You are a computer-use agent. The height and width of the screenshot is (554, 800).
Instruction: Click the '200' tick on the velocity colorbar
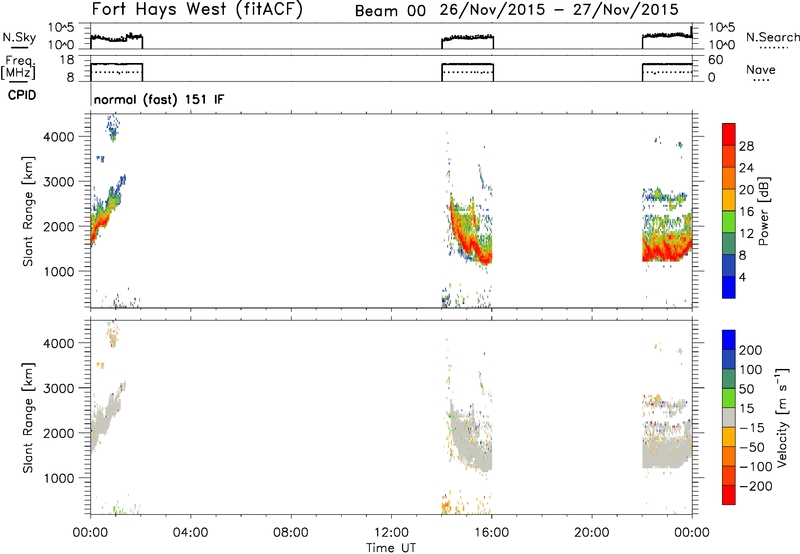(x=751, y=350)
